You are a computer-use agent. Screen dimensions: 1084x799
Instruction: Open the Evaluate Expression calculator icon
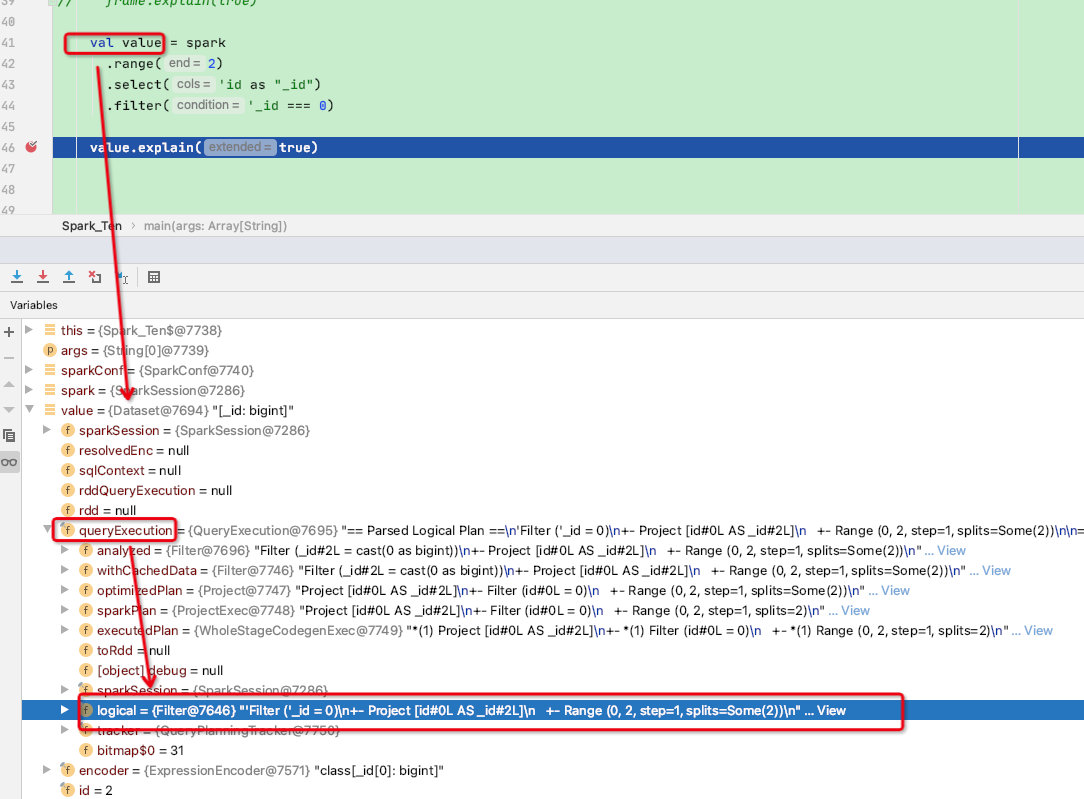(154, 277)
